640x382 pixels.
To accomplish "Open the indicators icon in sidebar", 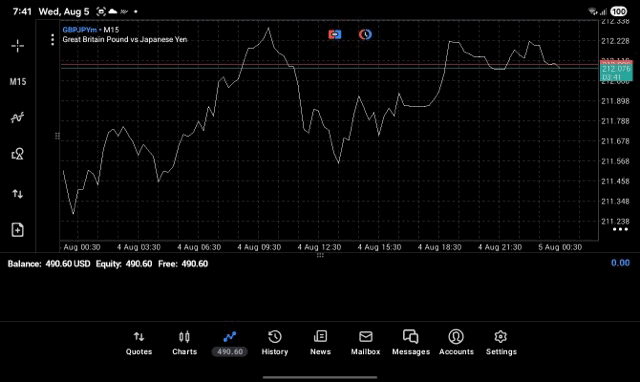I will [x=18, y=118].
